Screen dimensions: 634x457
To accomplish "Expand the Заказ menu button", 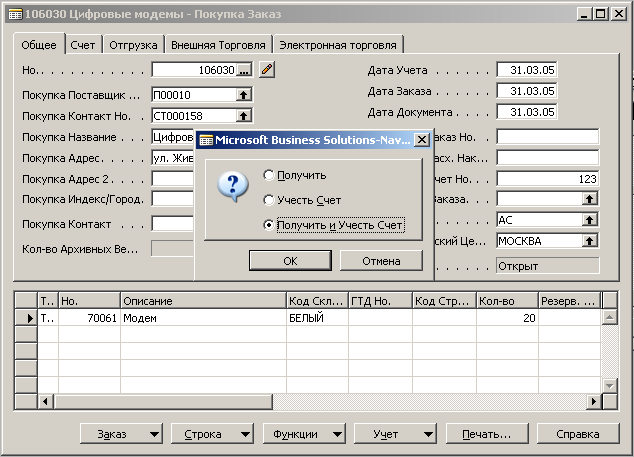I will [121, 434].
